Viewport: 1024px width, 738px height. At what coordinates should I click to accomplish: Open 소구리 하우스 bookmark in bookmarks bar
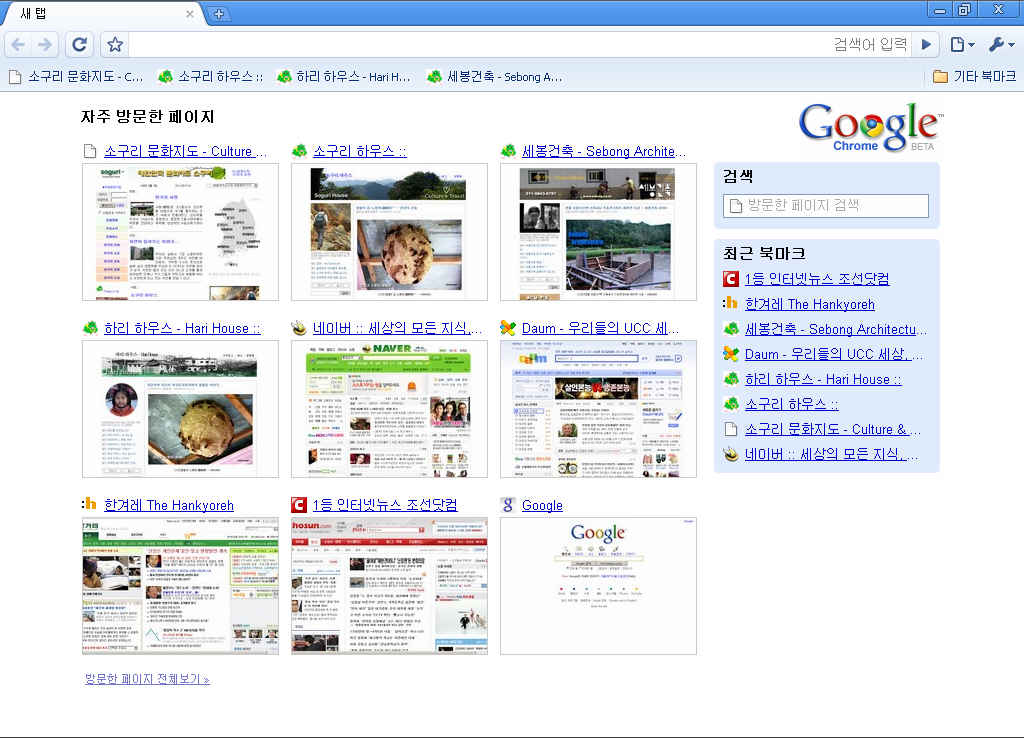coord(210,77)
